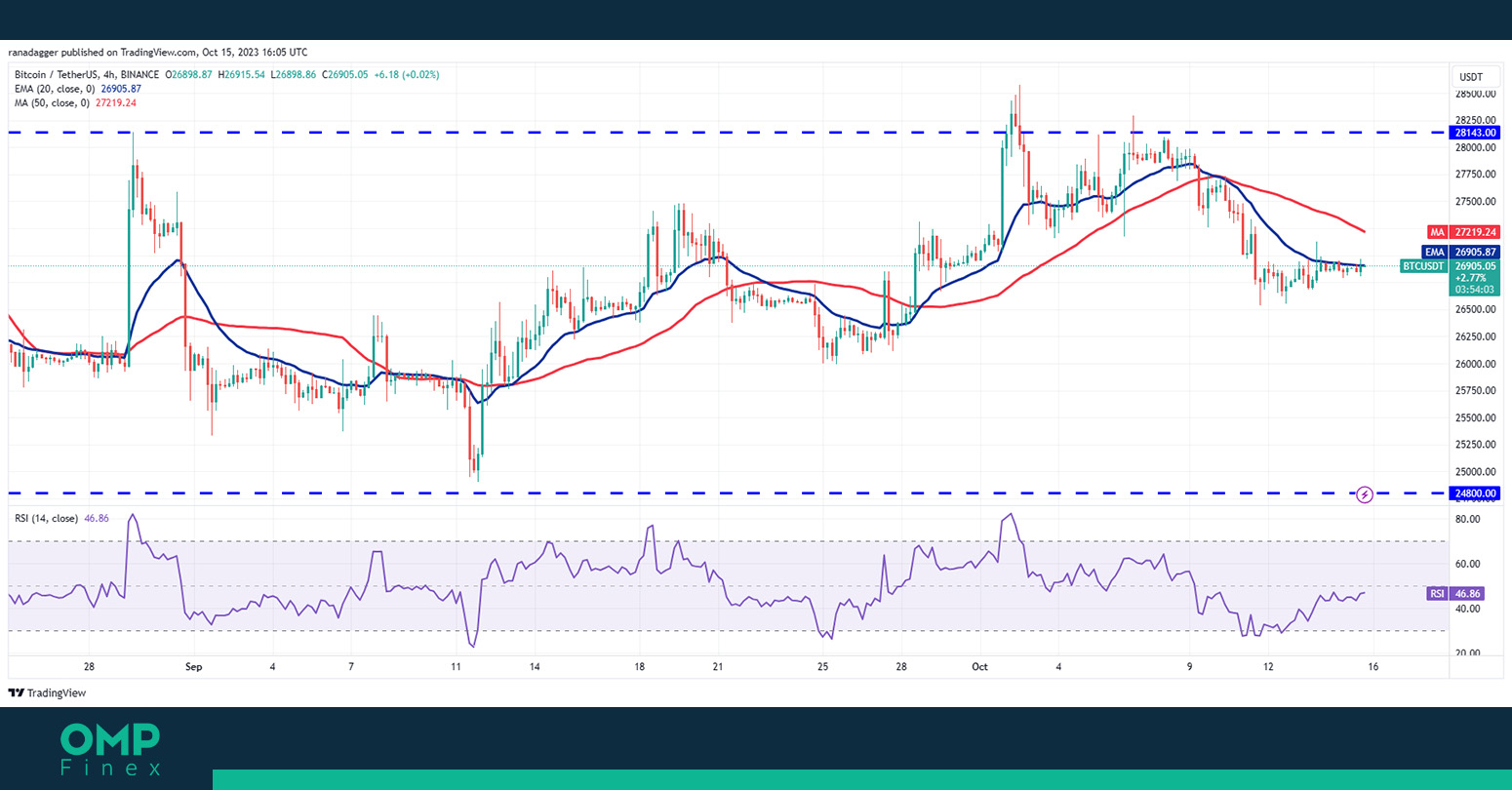Screen dimensions: 1512x790
Task: Click the 28143.00 resistance price label
Action: tap(1477, 133)
